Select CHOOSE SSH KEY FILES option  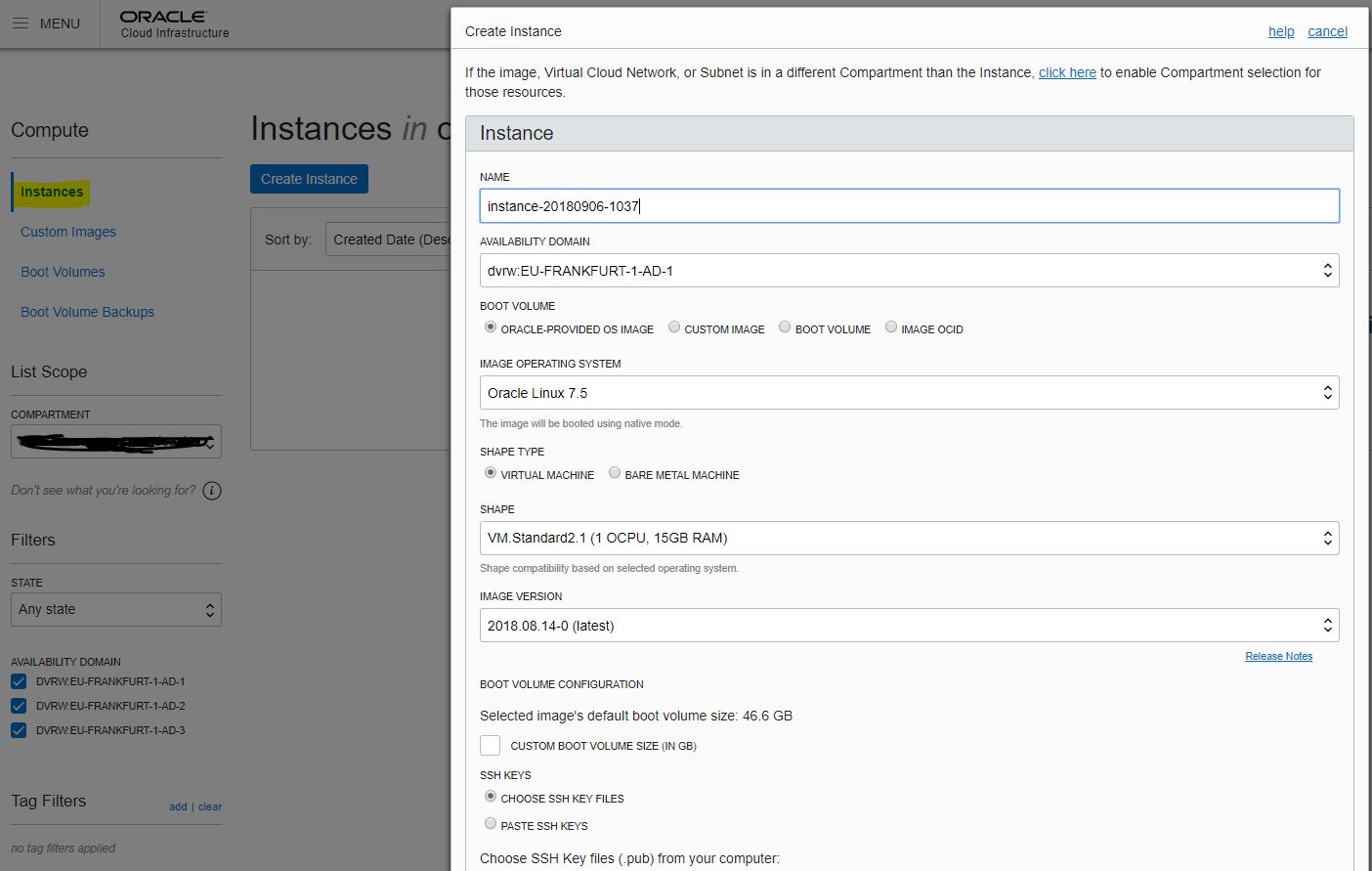(491, 797)
